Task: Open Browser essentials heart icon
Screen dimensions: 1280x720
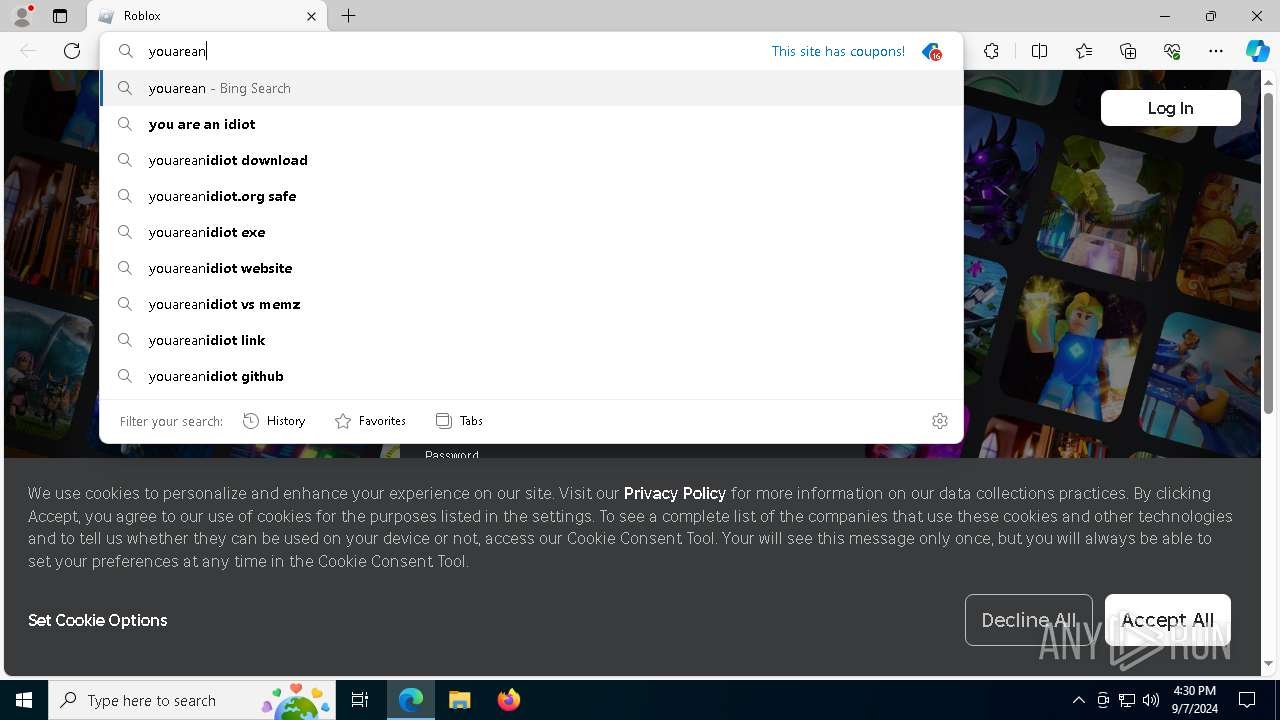Action: [1172, 51]
